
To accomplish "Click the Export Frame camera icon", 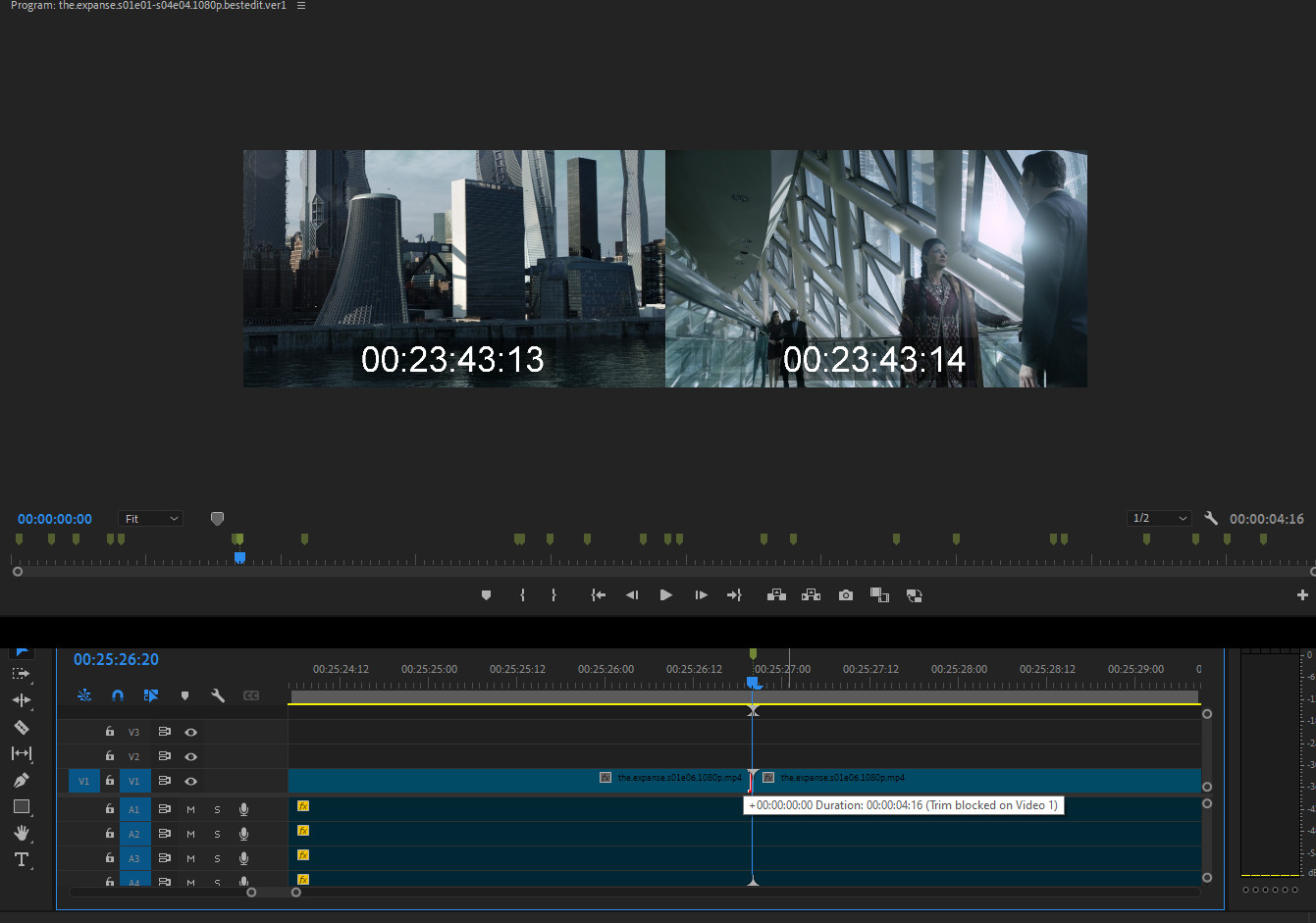I will [846, 595].
